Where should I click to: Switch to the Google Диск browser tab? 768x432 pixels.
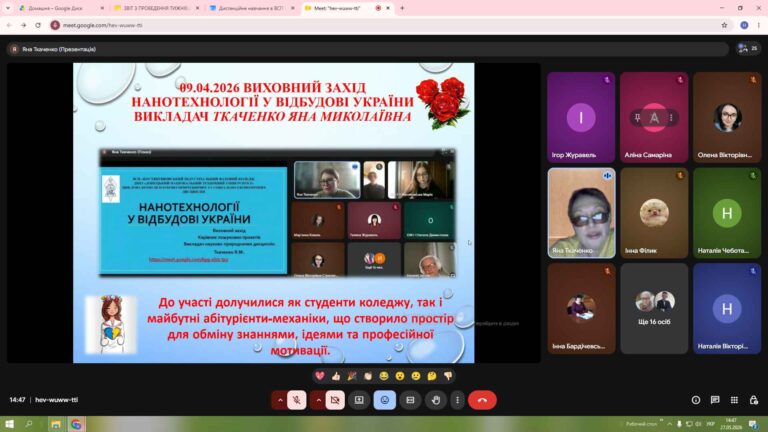(x=61, y=8)
